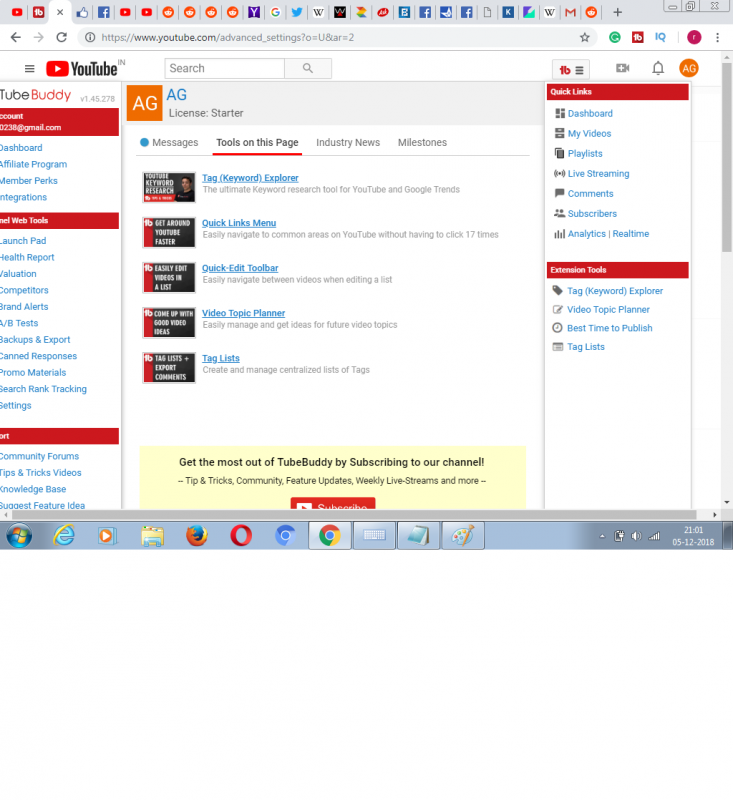
Task: Click Best Time to Publish clock icon
Action: coord(557,328)
